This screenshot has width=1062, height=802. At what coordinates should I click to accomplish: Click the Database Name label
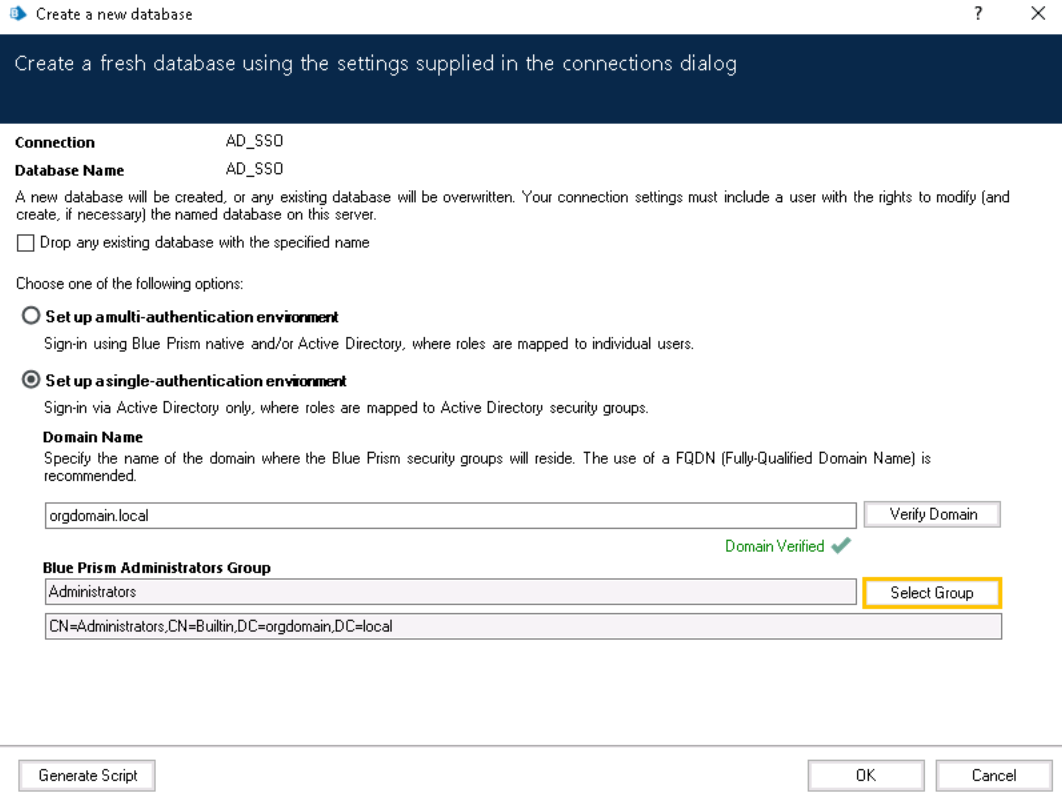coord(69,170)
